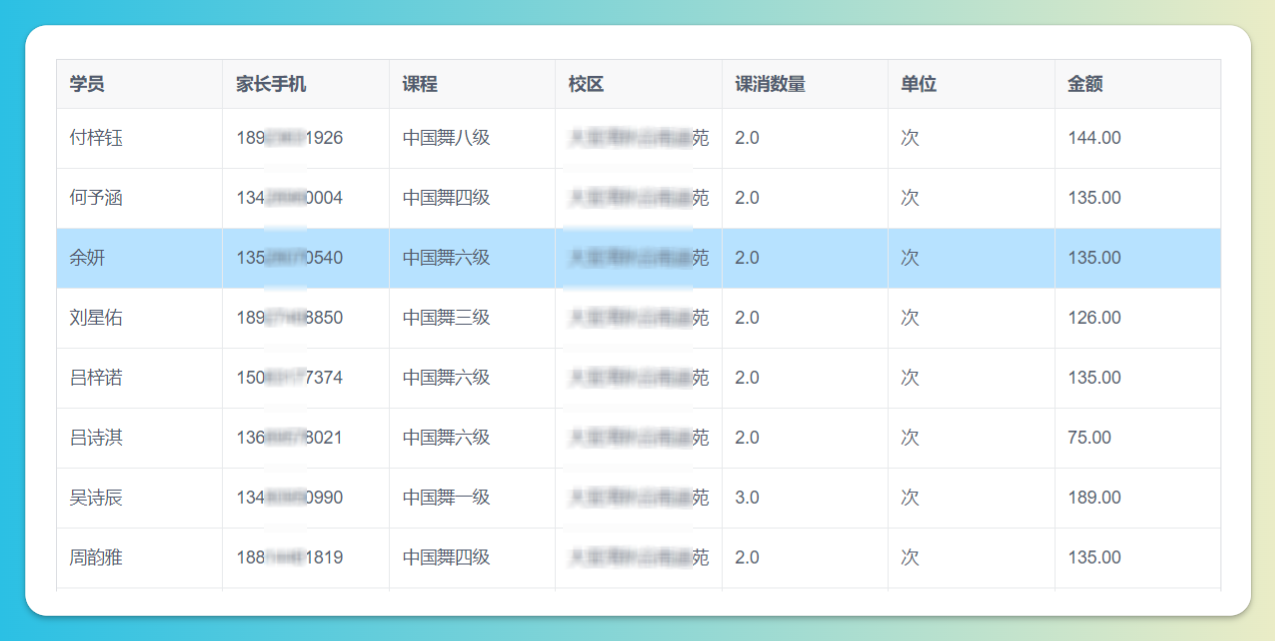Click unit 次 in 余妍's row

910,258
